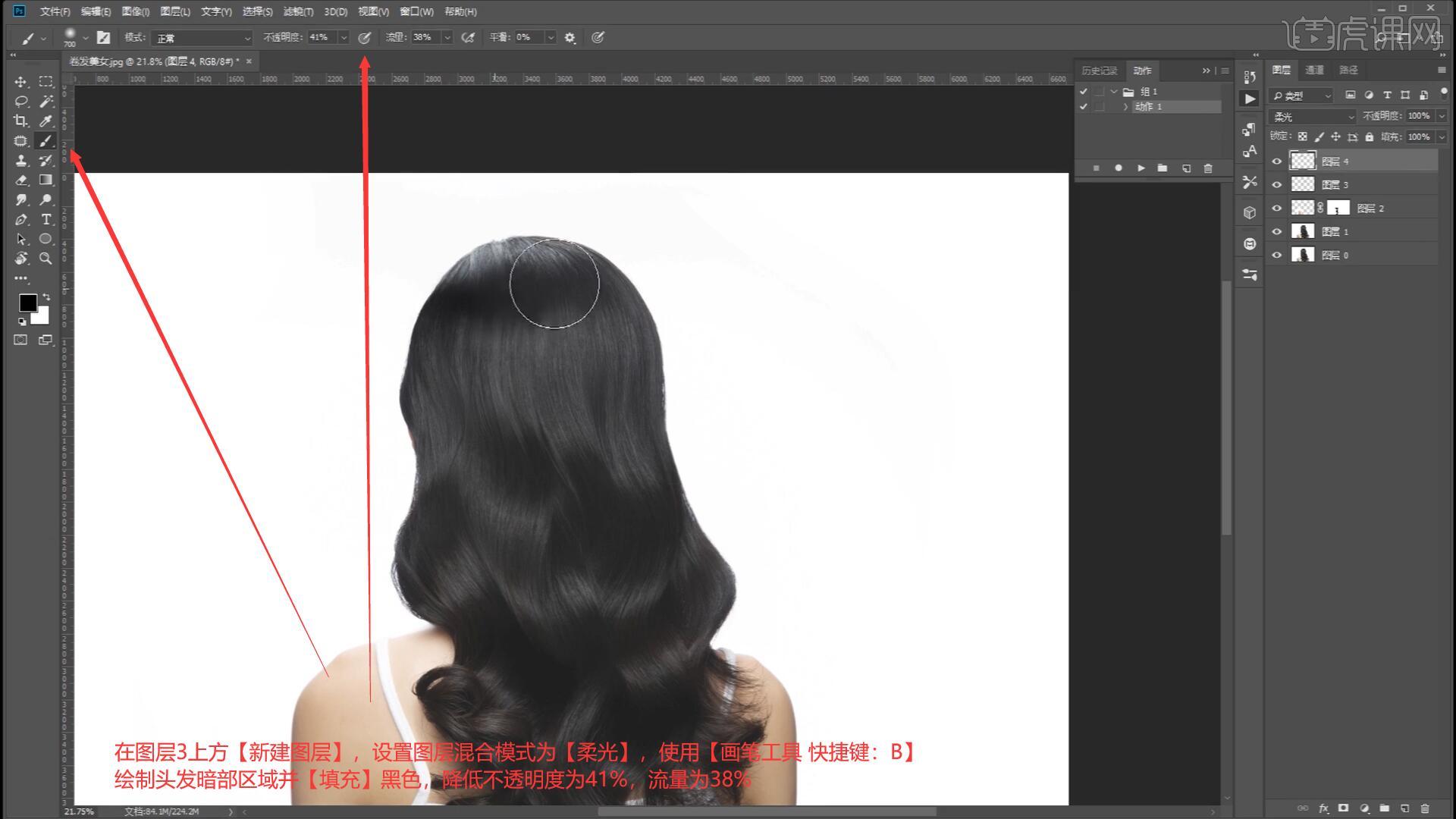Select the Smudge tool
1456x819 pixels.
click(x=20, y=199)
